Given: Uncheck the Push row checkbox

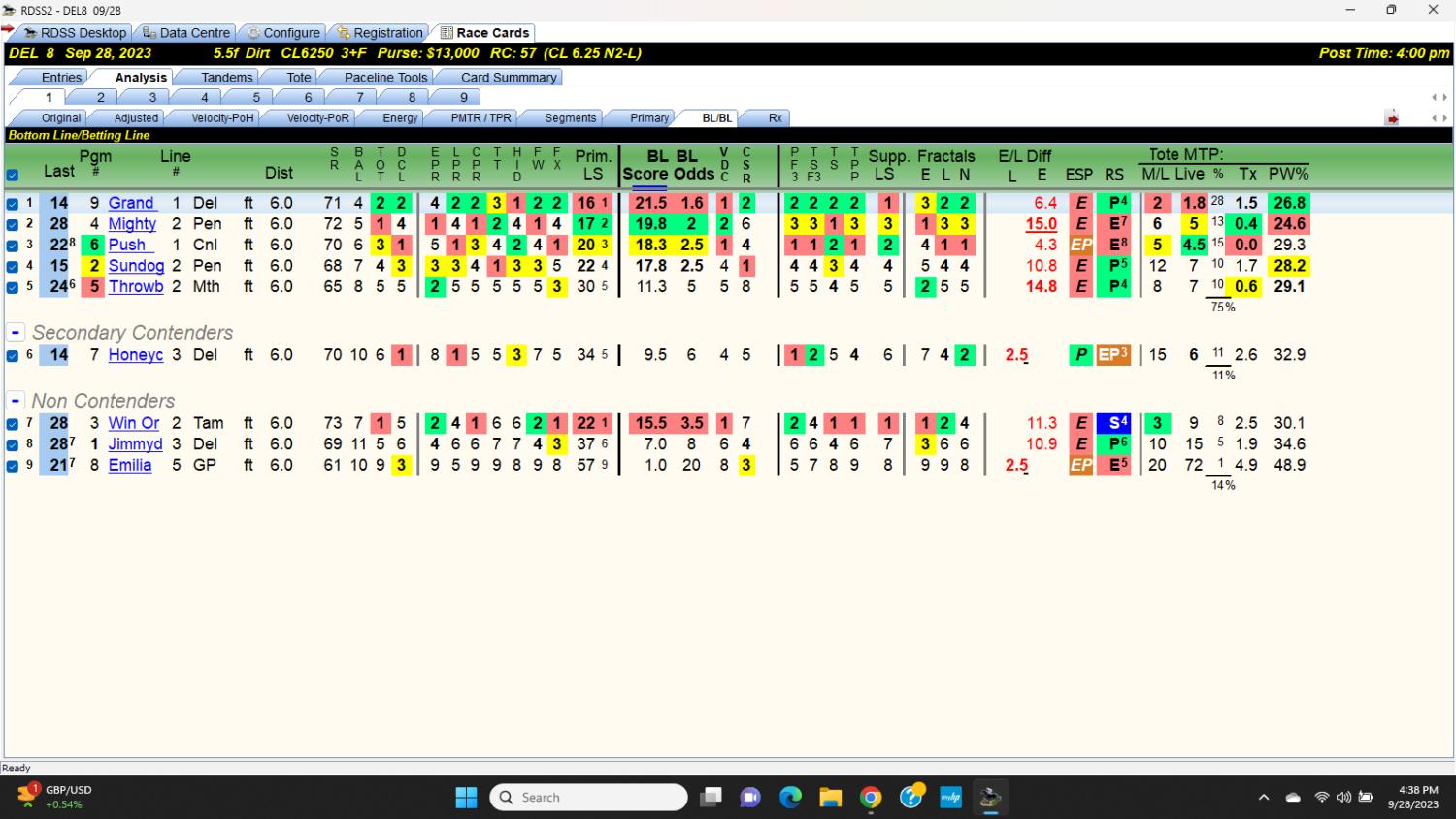Looking at the screenshot, I should tap(13, 246).
